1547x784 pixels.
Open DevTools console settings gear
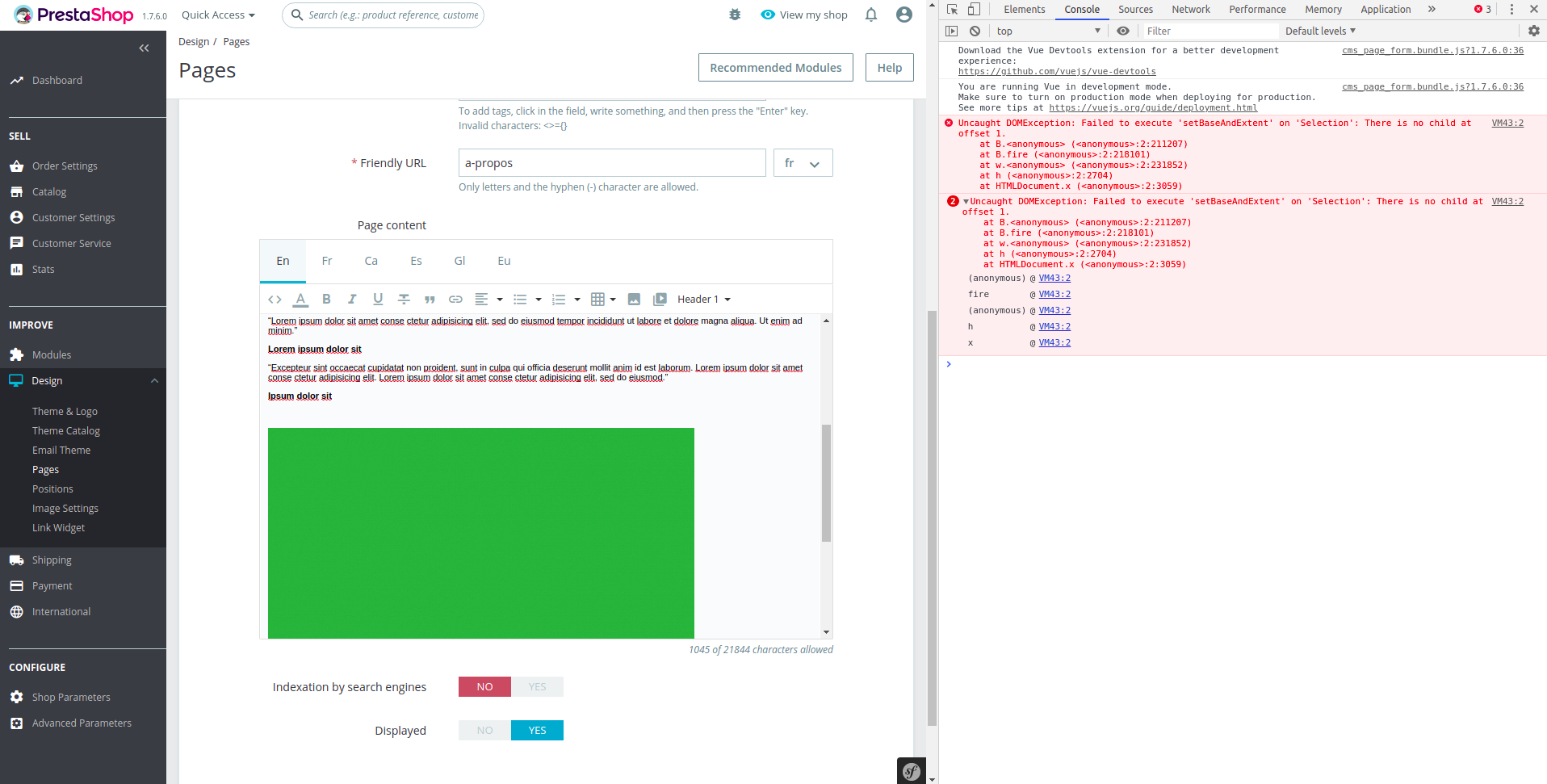coord(1534,31)
